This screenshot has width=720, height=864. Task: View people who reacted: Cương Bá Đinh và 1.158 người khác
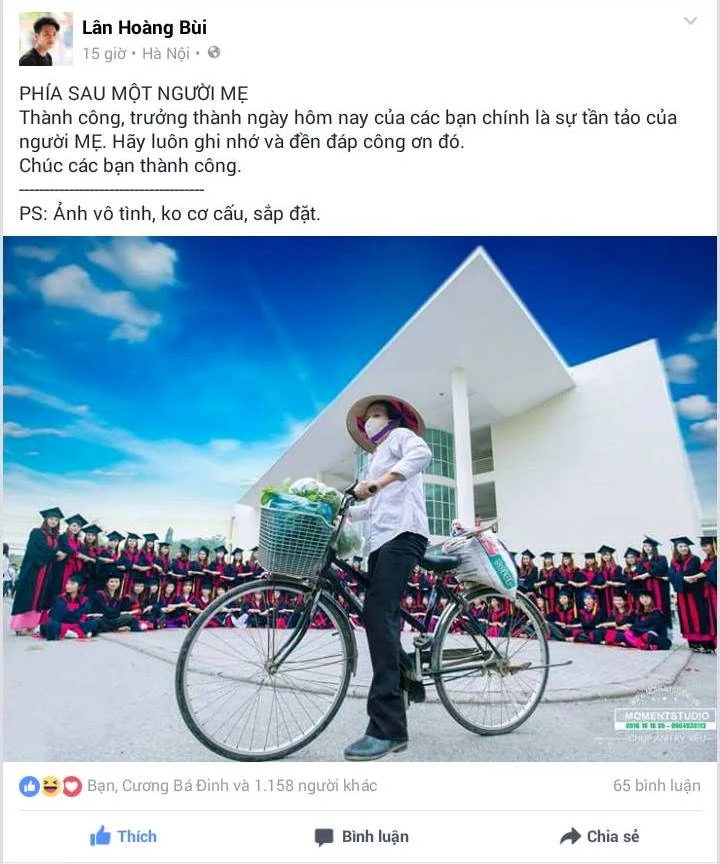click(x=232, y=786)
